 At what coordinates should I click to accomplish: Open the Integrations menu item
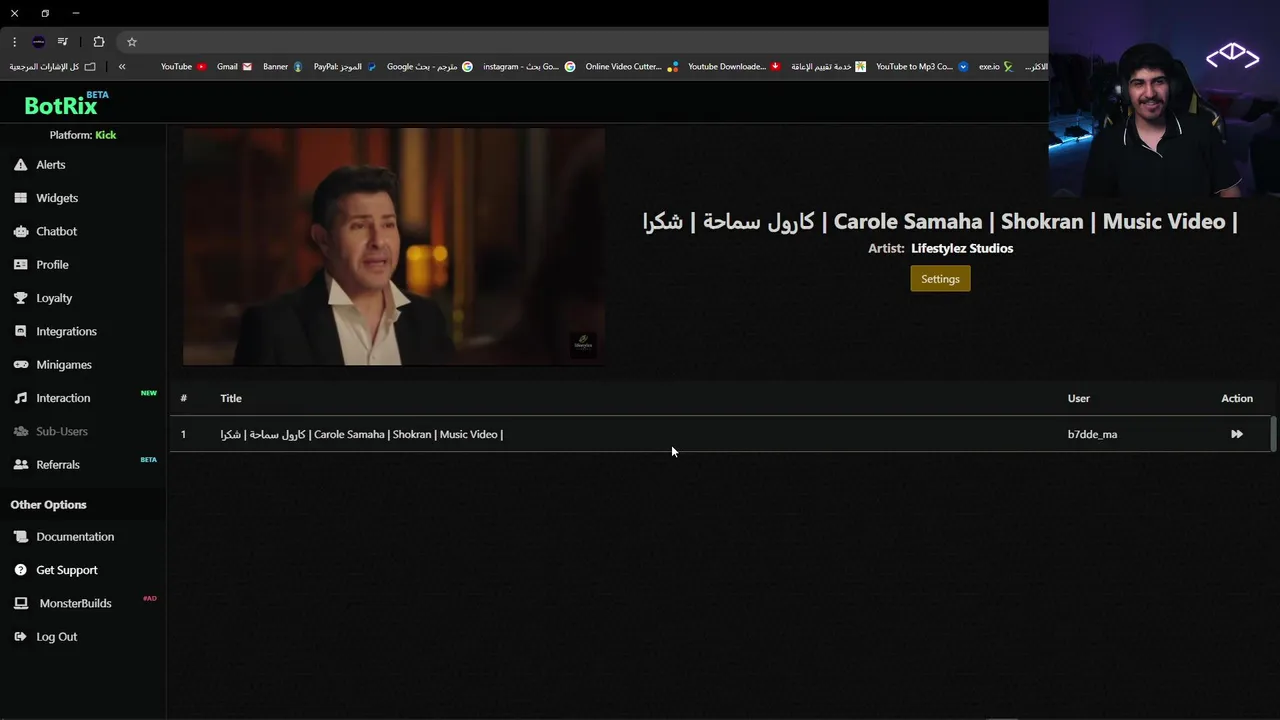[66, 331]
